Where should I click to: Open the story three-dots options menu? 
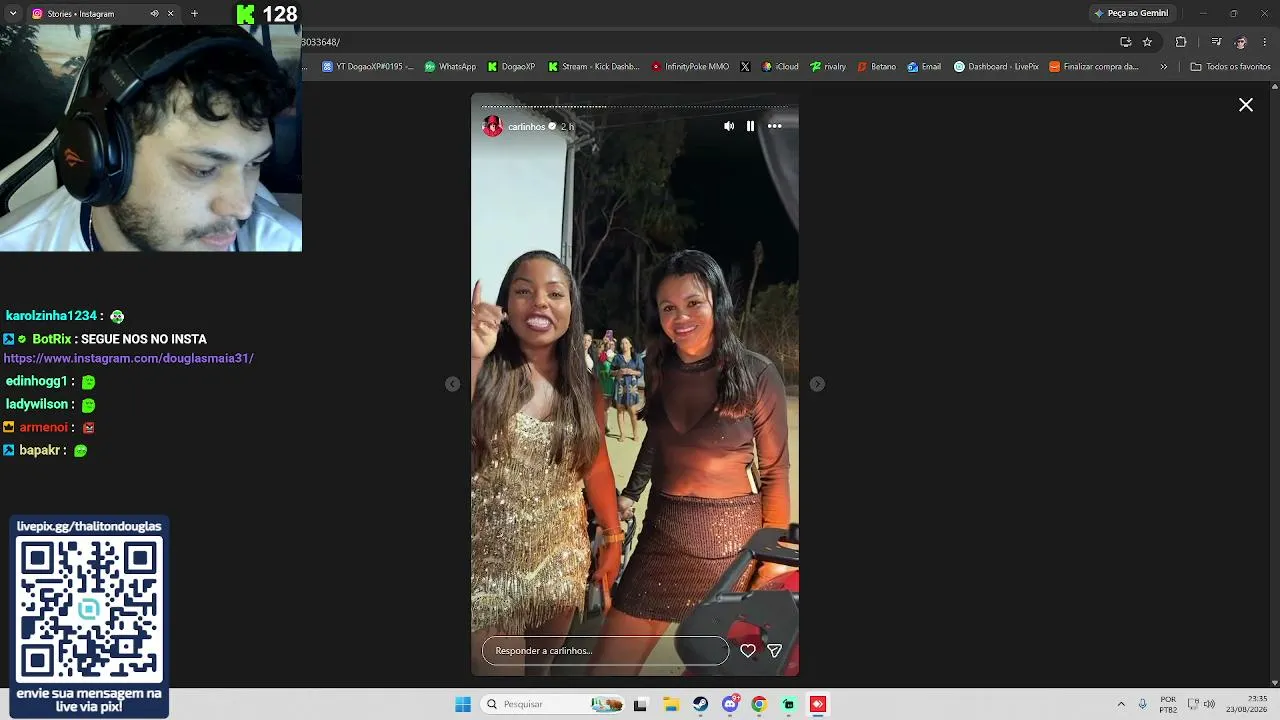click(x=775, y=126)
